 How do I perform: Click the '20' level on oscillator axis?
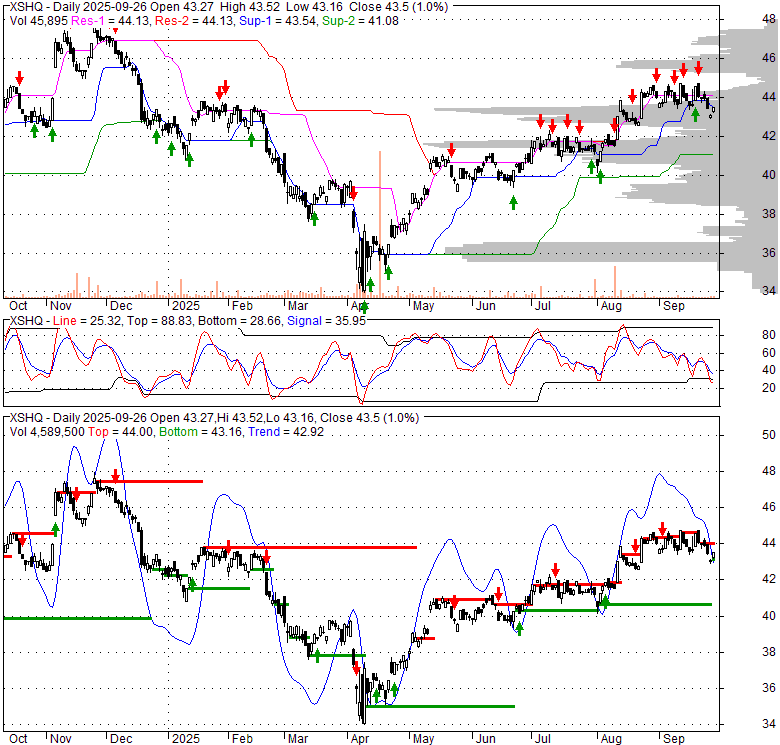(x=769, y=388)
